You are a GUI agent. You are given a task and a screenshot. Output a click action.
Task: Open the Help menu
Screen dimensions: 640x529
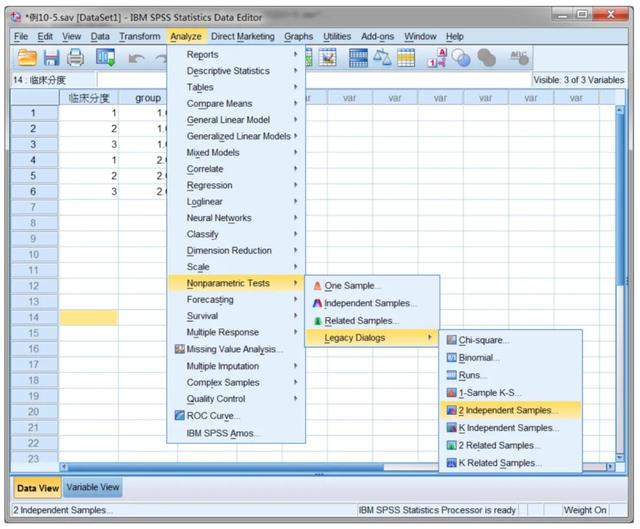coord(454,36)
